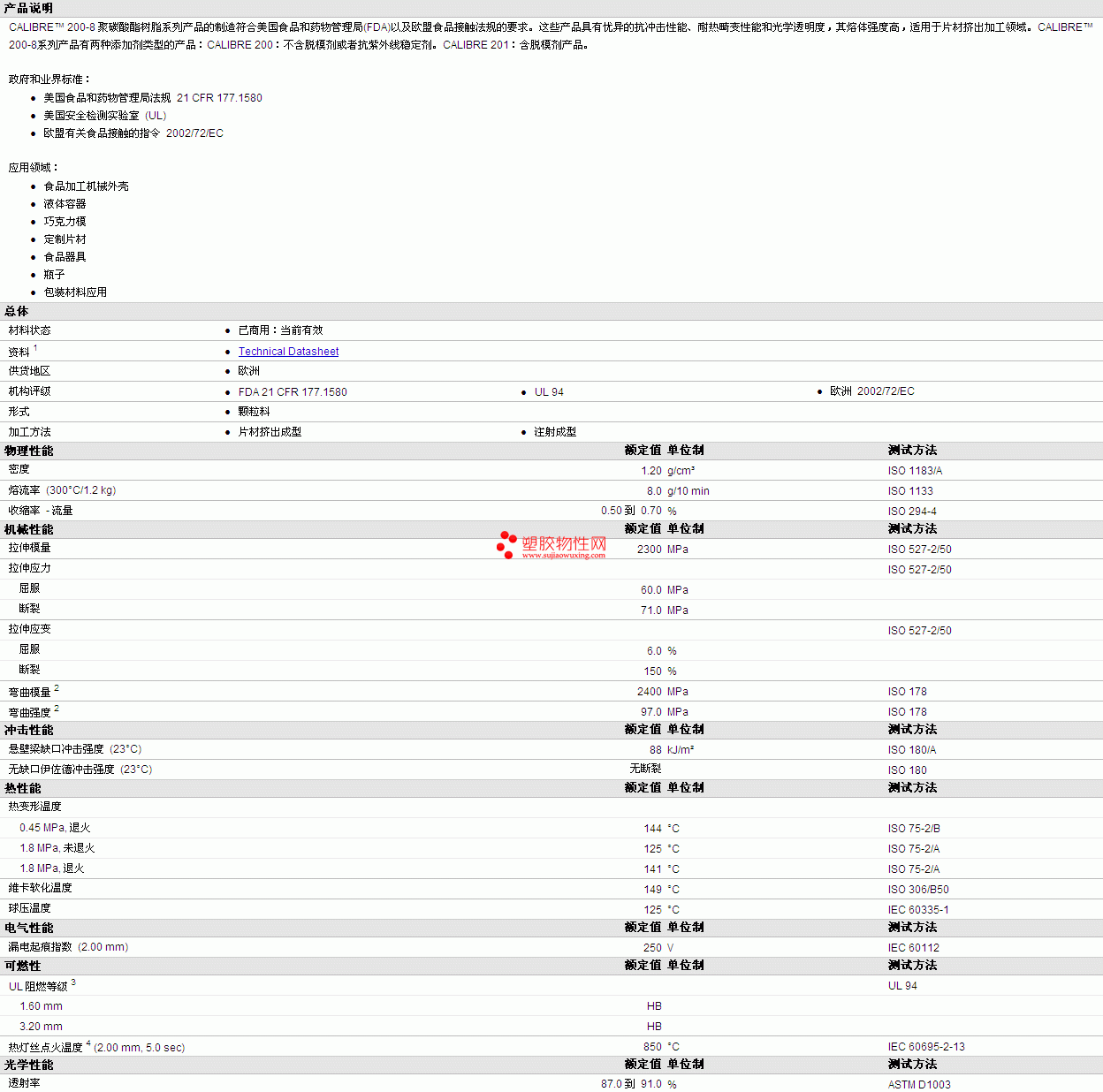The height and width of the screenshot is (1092, 1103).
Task: Select the 可燃性 section header
Action: click(22, 966)
